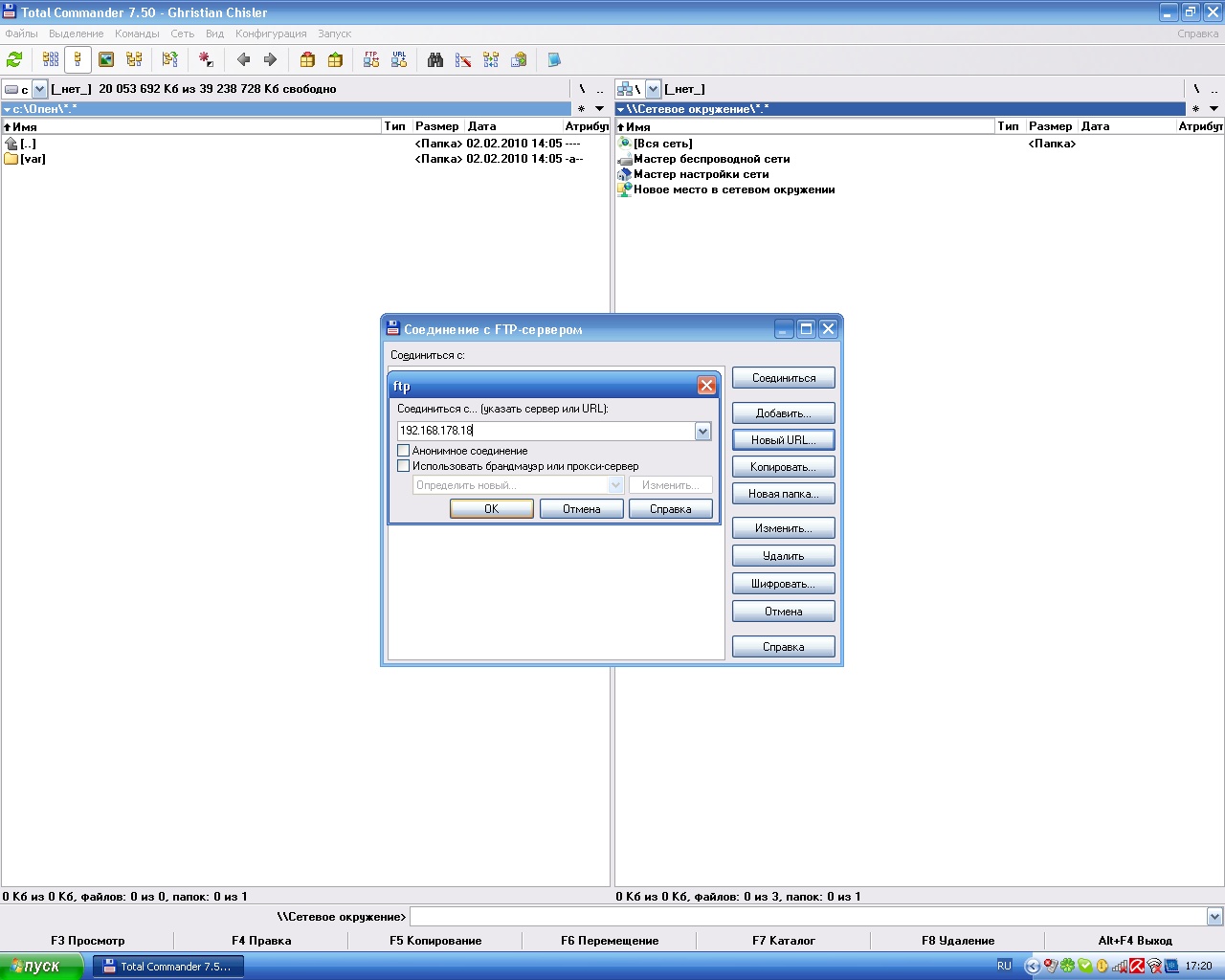Open the command line history dropdown

click(x=1215, y=917)
